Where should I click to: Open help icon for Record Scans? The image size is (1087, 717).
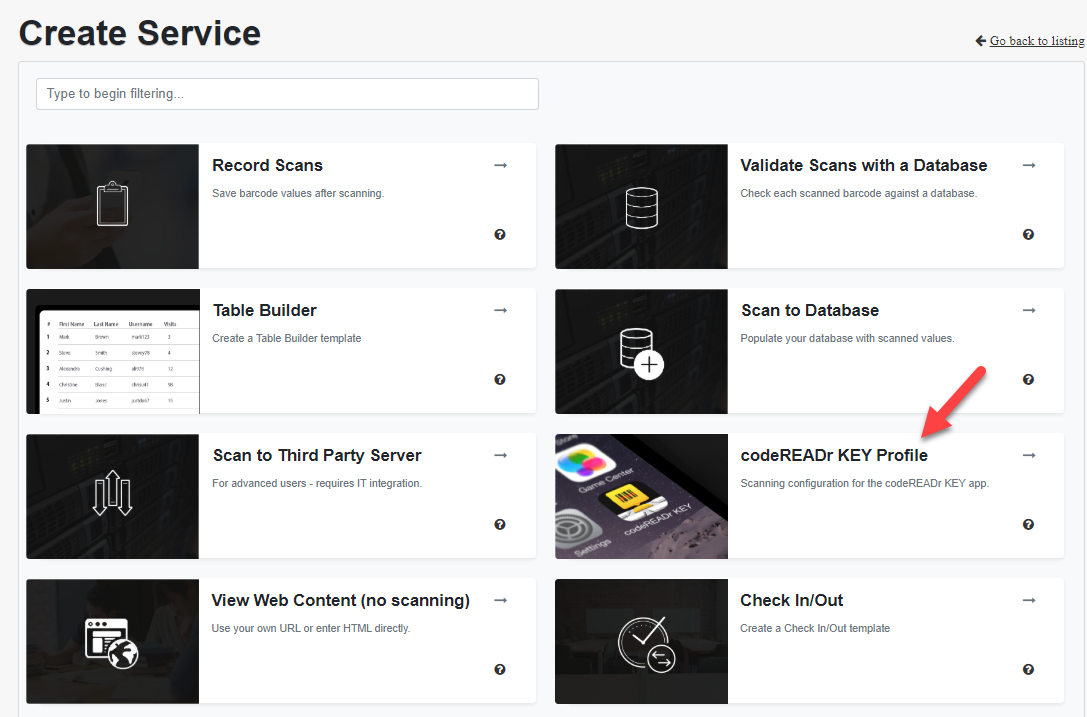[x=500, y=234]
